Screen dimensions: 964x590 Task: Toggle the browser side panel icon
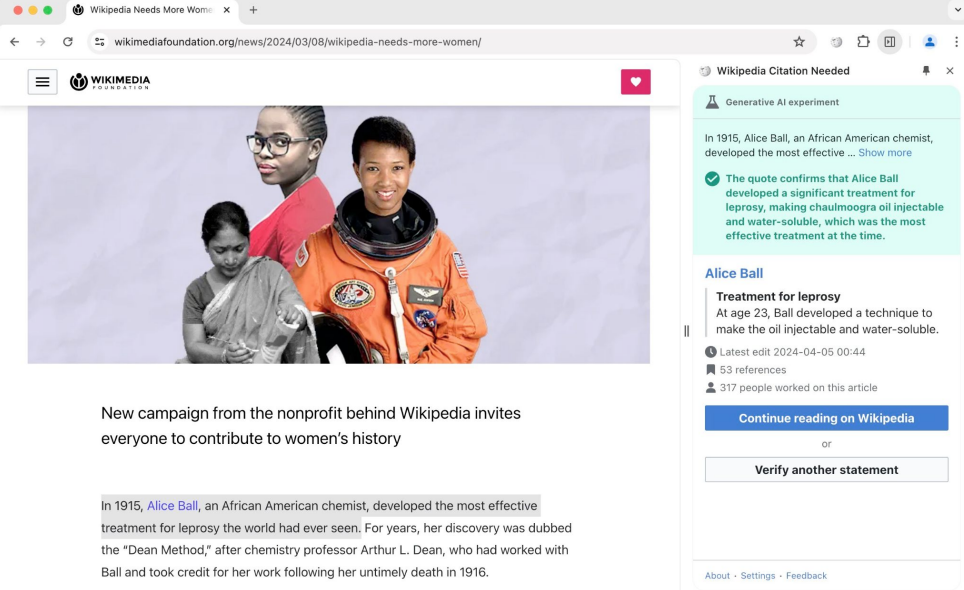[889, 42]
